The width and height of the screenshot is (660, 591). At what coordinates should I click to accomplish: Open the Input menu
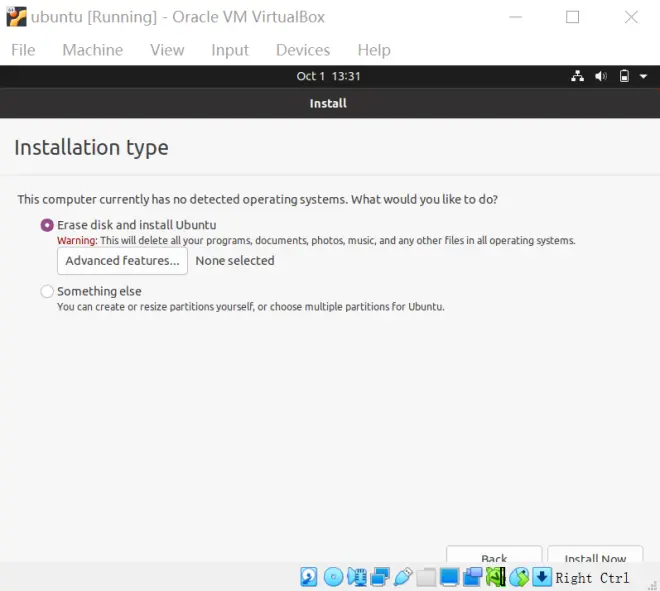(x=230, y=50)
